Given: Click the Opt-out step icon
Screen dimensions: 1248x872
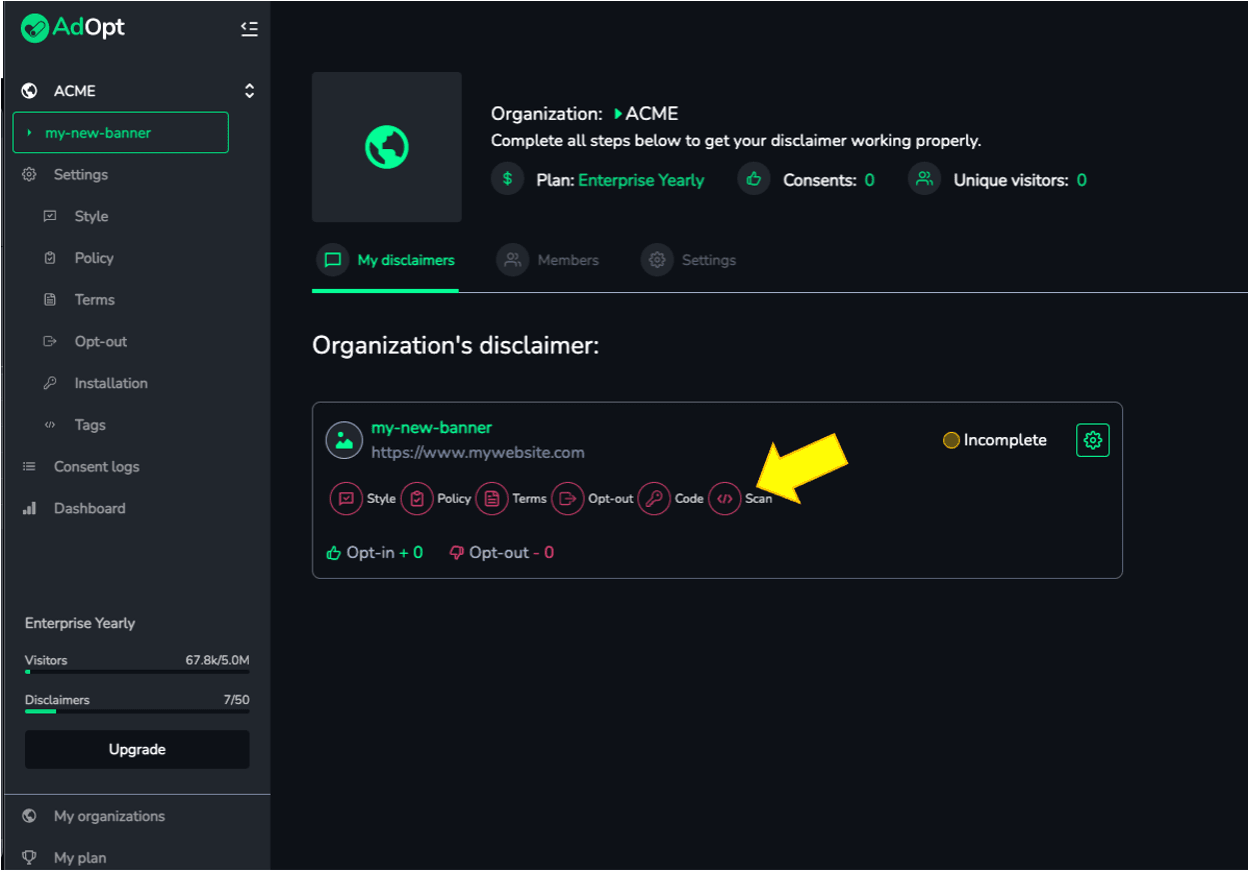Looking at the screenshot, I should point(568,498).
